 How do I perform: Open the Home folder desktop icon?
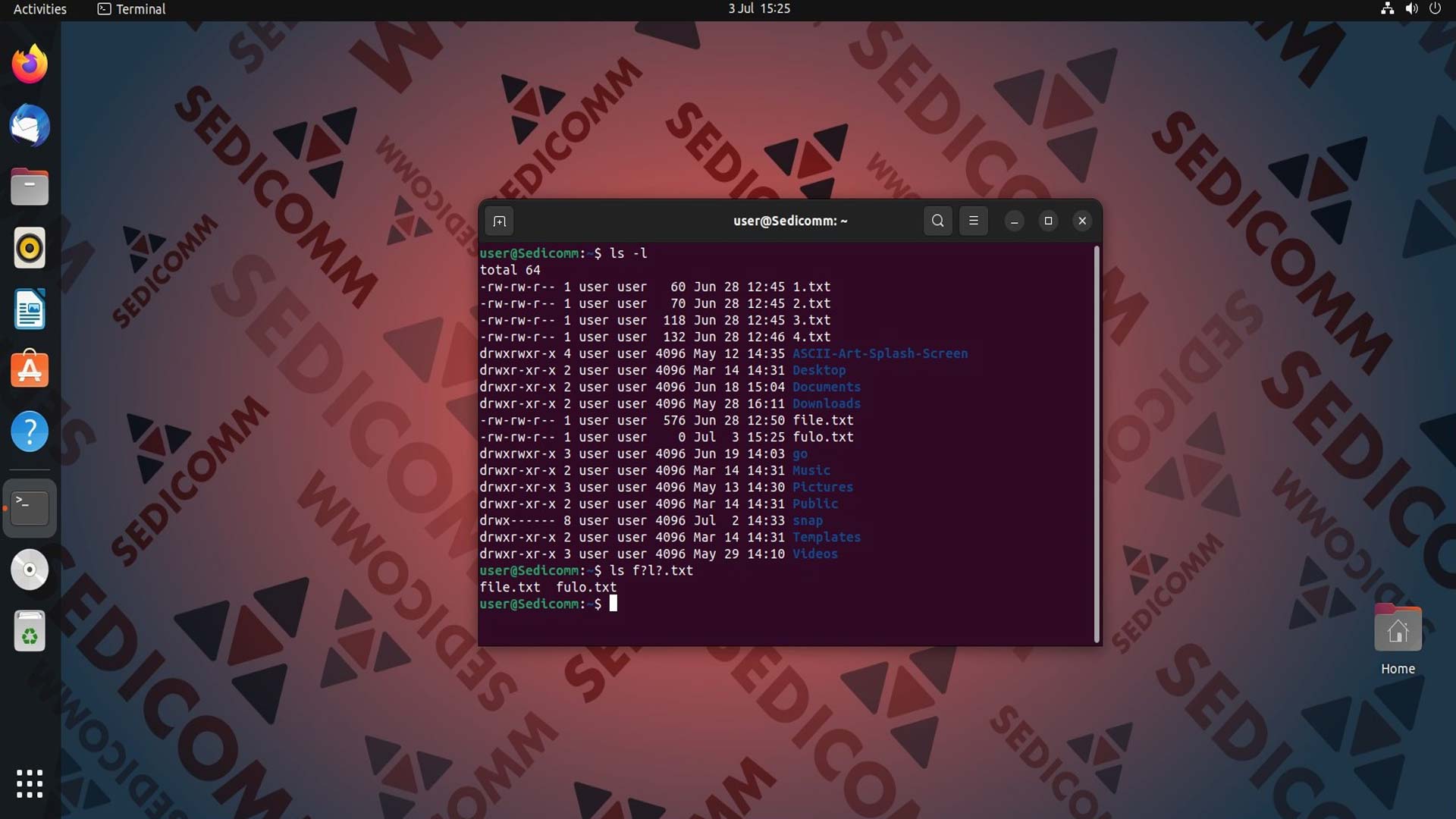point(1398,628)
